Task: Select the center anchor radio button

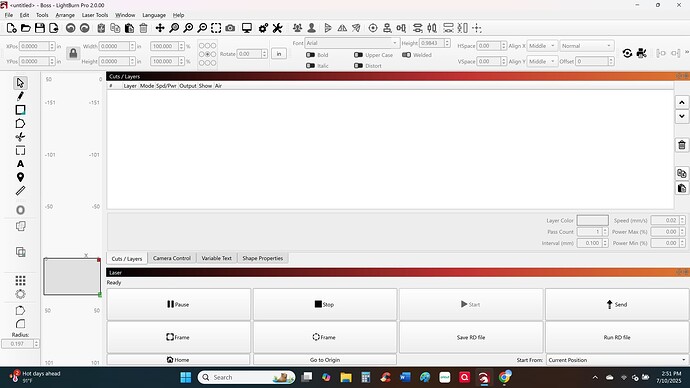Action: (x=207, y=54)
